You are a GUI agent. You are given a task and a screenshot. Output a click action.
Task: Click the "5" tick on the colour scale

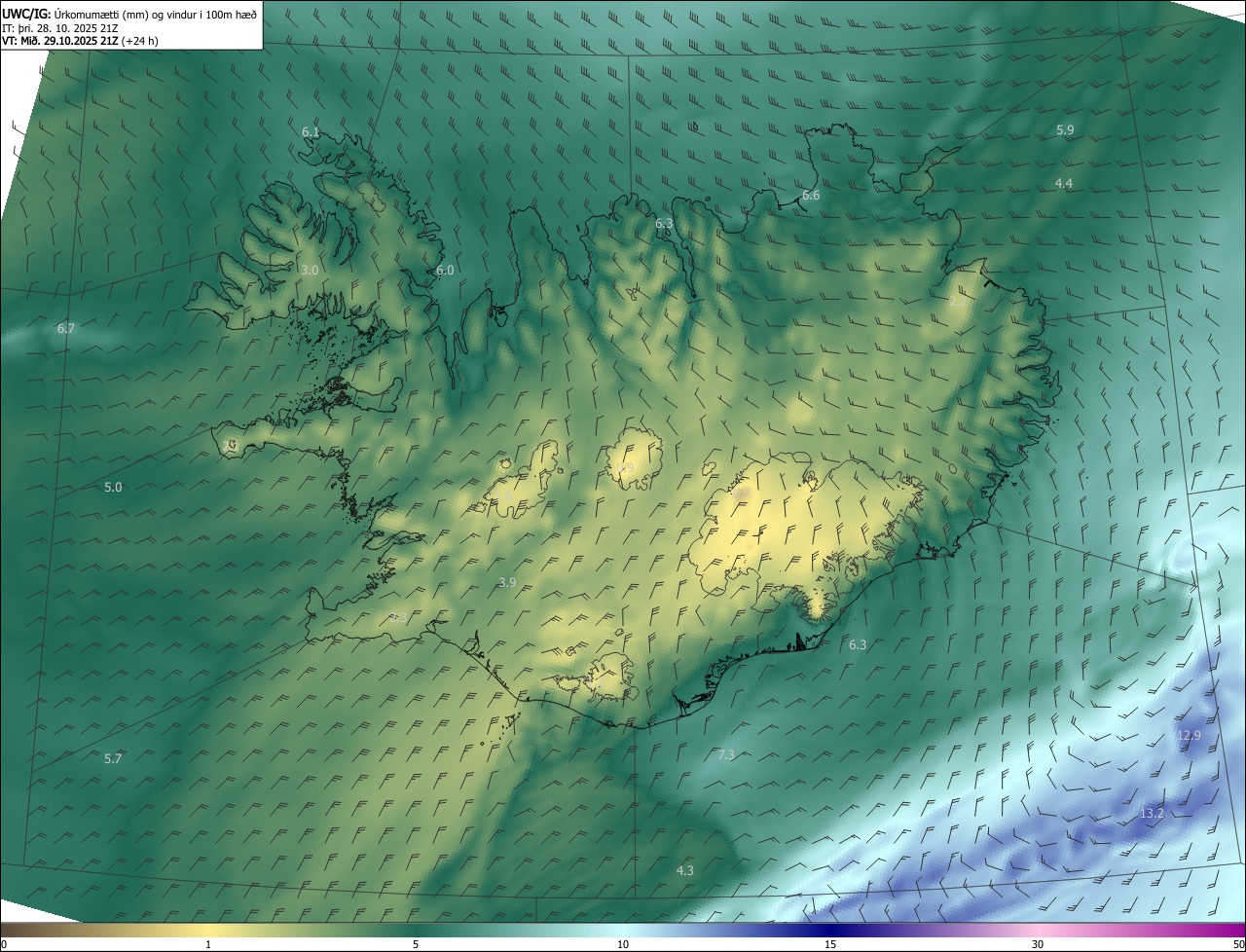pos(416,944)
